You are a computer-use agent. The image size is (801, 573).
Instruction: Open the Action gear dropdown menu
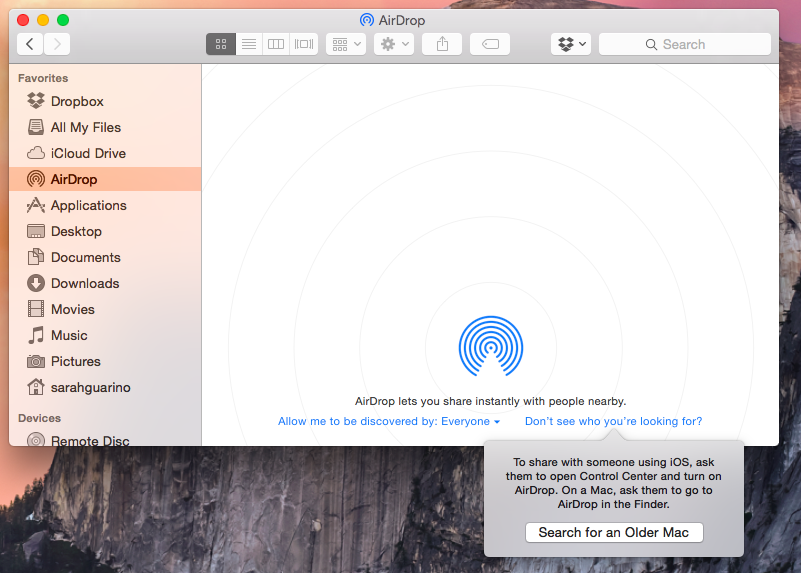(393, 44)
